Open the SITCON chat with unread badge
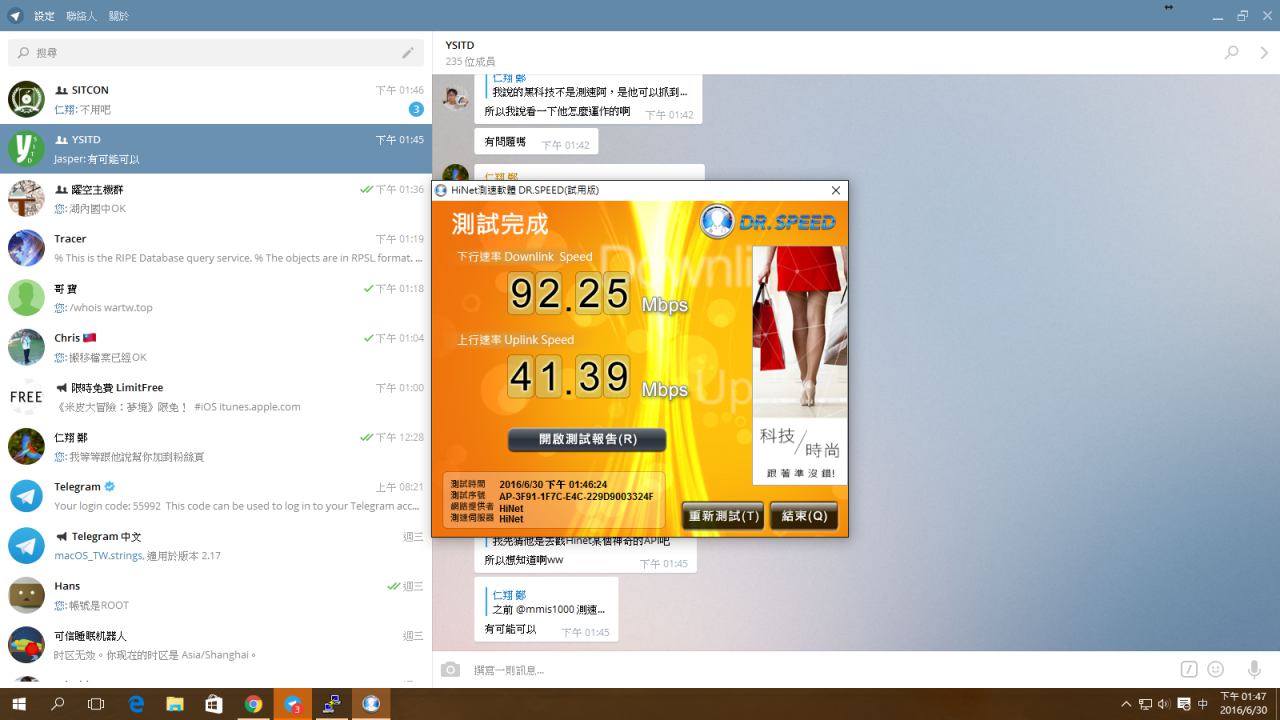Image resolution: width=1280 pixels, height=720 pixels. [x=216, y=99]
